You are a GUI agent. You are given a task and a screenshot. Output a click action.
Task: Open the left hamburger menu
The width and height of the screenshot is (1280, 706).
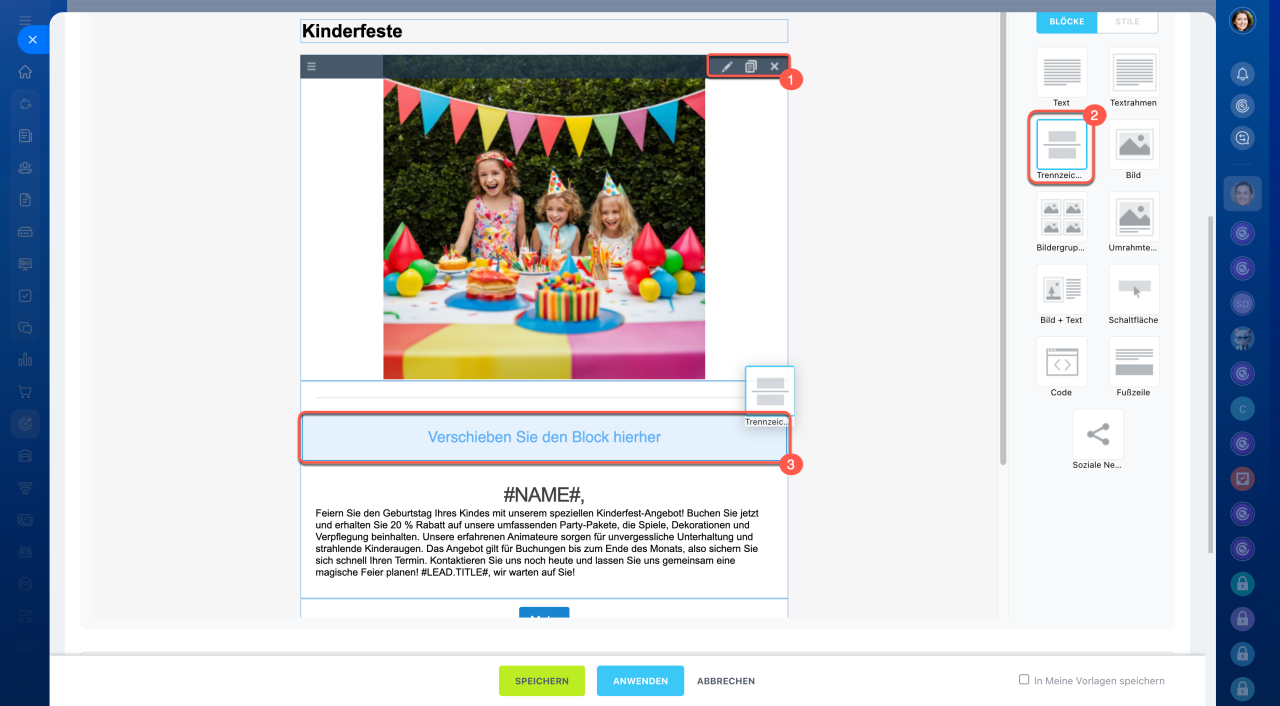[x=25, y=20]
